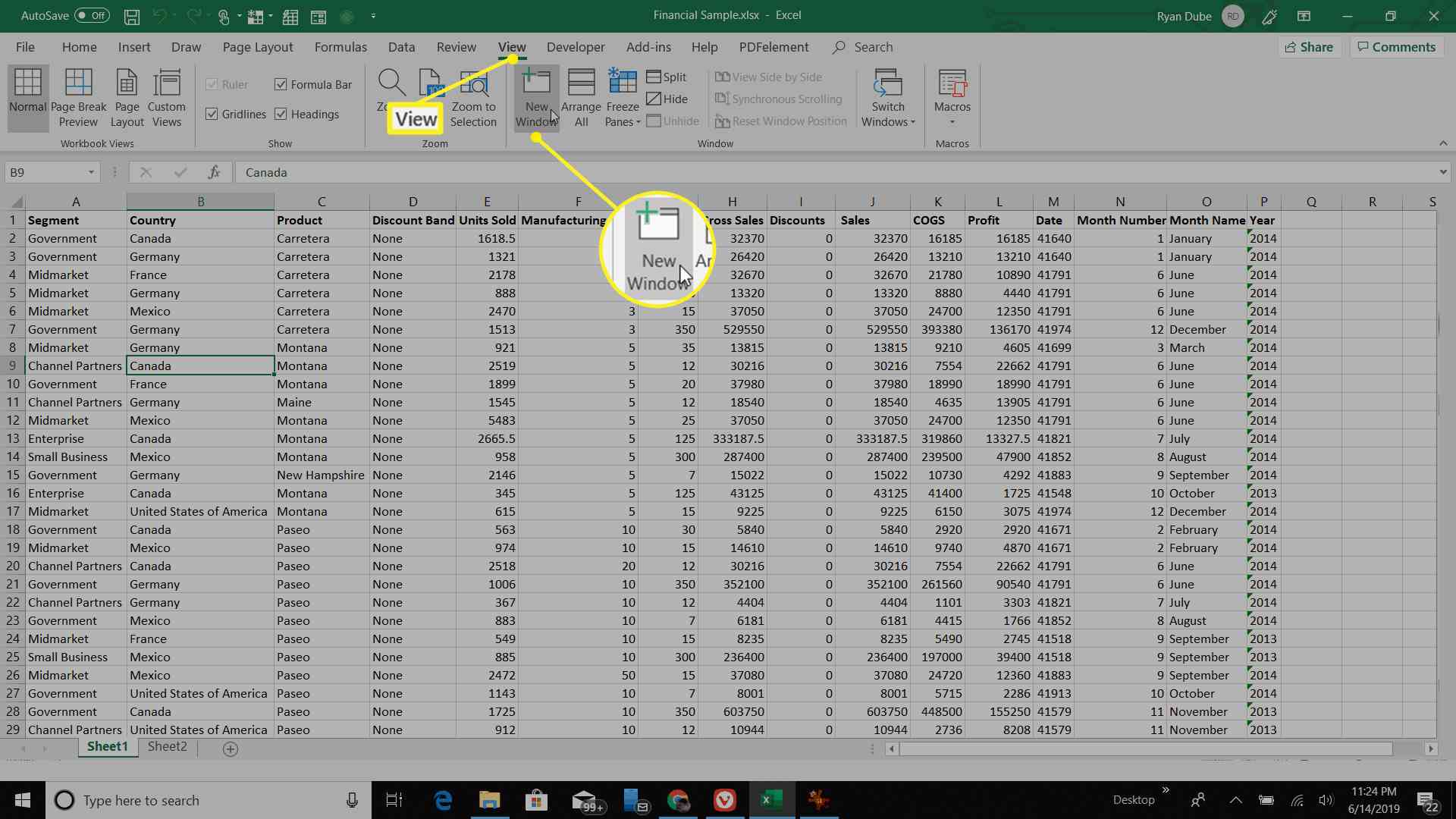Screen dimensions: 1456x819
Task: Select the Name Box dropdown for B9
Action: pos(90,172)
